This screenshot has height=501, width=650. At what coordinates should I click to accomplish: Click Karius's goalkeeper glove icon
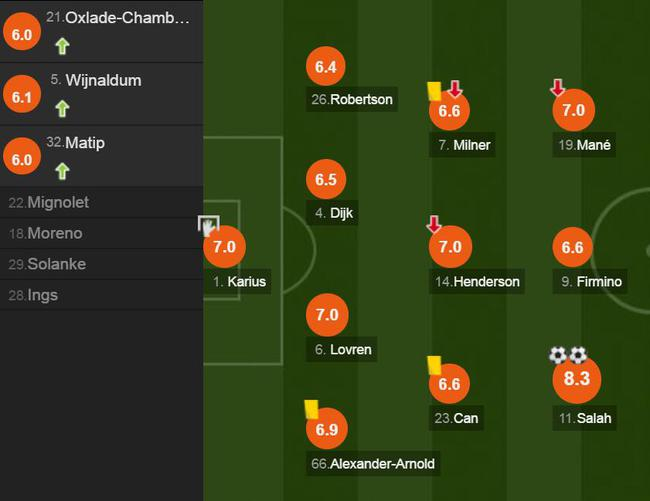[x=209, y=226]
